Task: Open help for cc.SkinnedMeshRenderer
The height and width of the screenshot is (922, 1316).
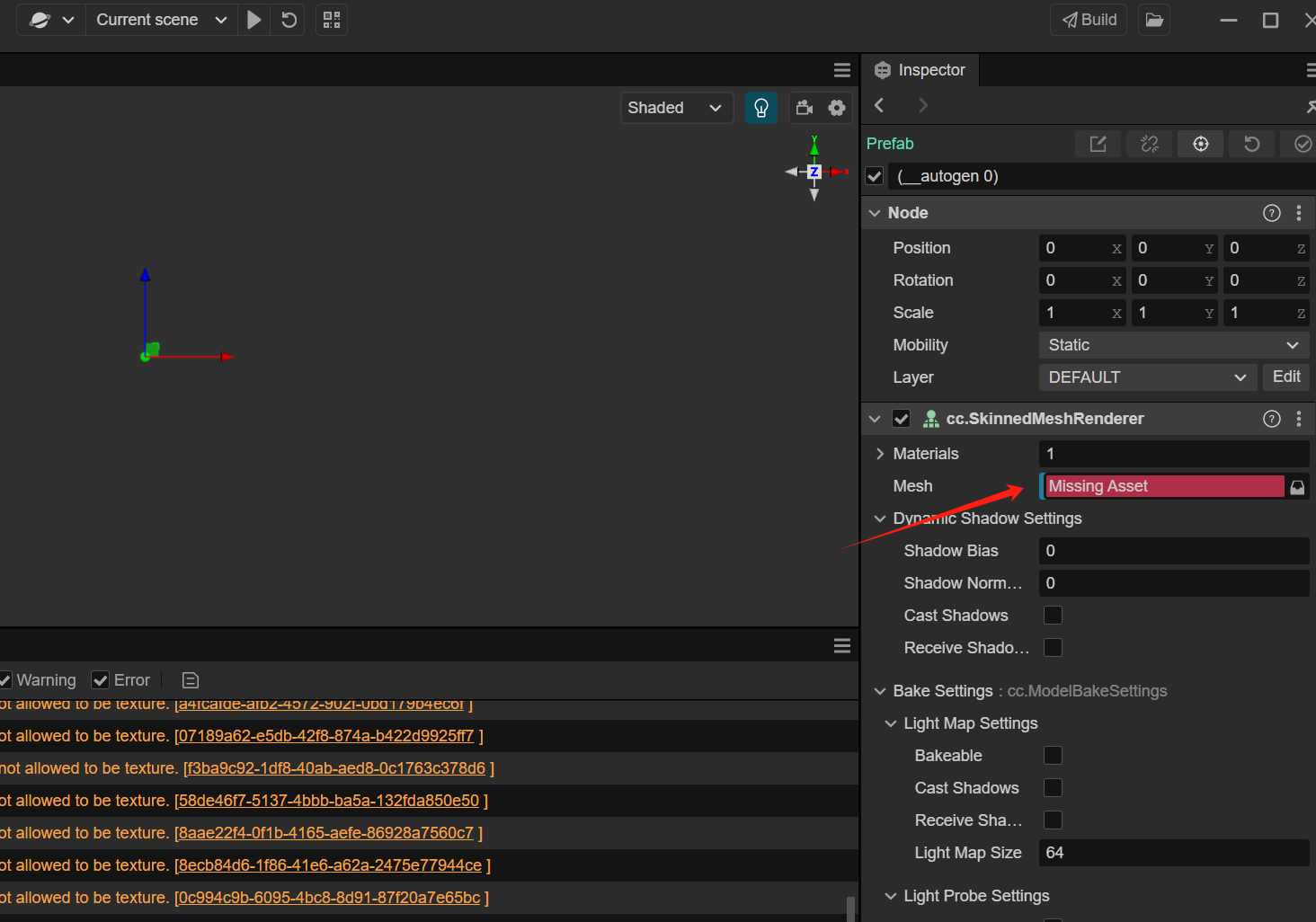Action: pos(1272,419)
